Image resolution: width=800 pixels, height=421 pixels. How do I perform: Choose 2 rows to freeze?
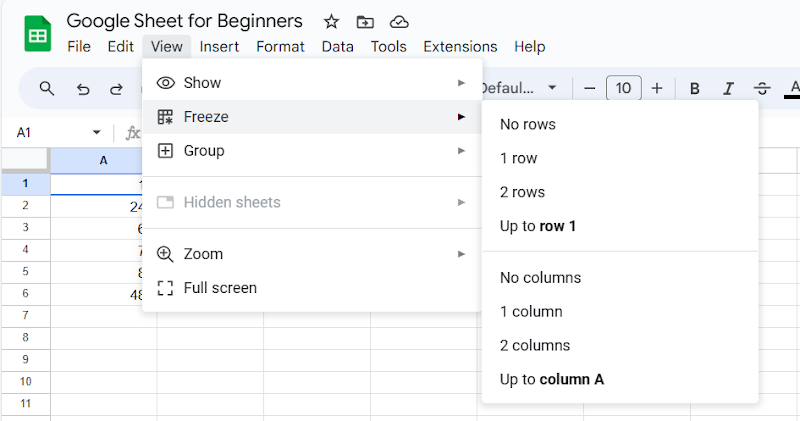pyautogui.click(x=620, y=192)
